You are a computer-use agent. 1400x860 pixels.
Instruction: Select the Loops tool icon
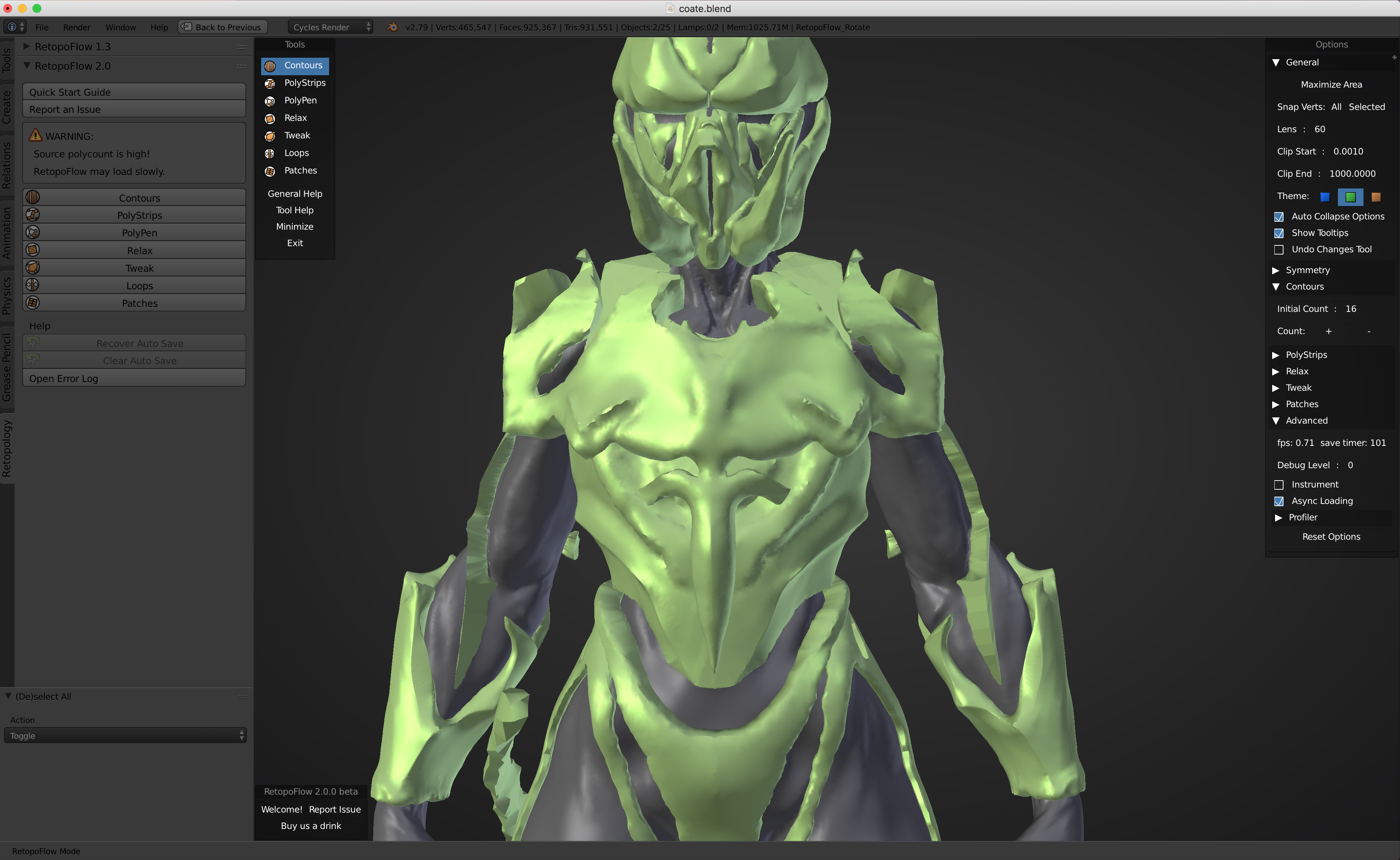pyautogui.click(x=270, y=153)
